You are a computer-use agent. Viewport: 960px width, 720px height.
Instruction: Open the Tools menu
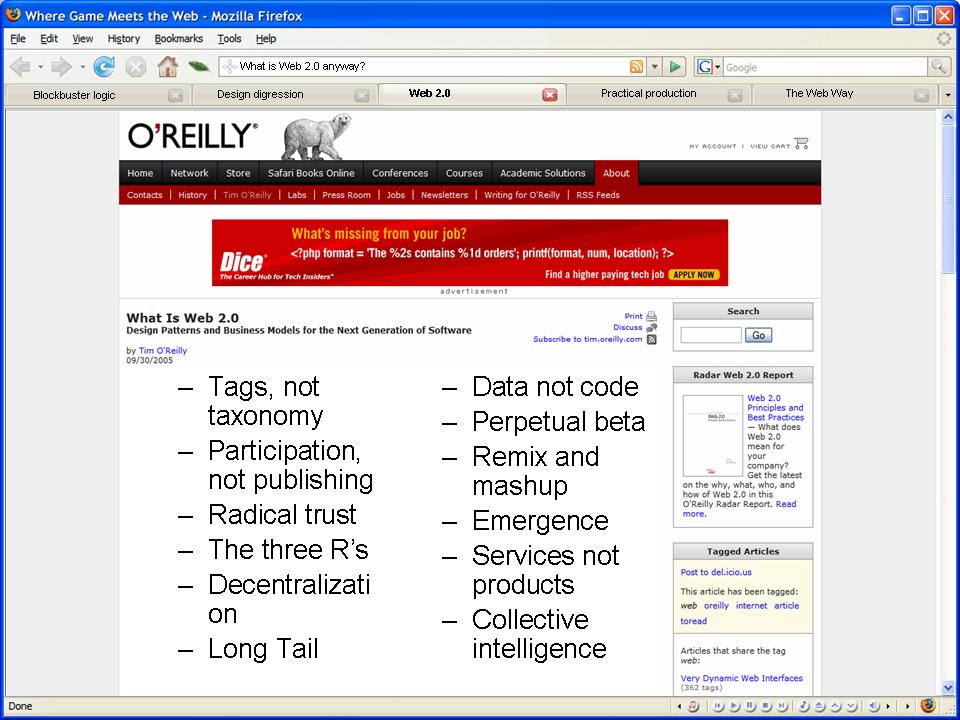[x=229, y=39]
